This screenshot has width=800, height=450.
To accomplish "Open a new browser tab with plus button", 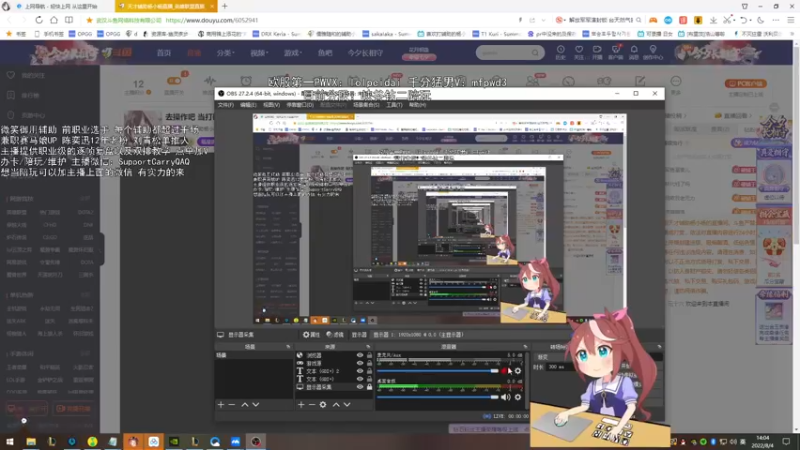I will coord(224,6).
